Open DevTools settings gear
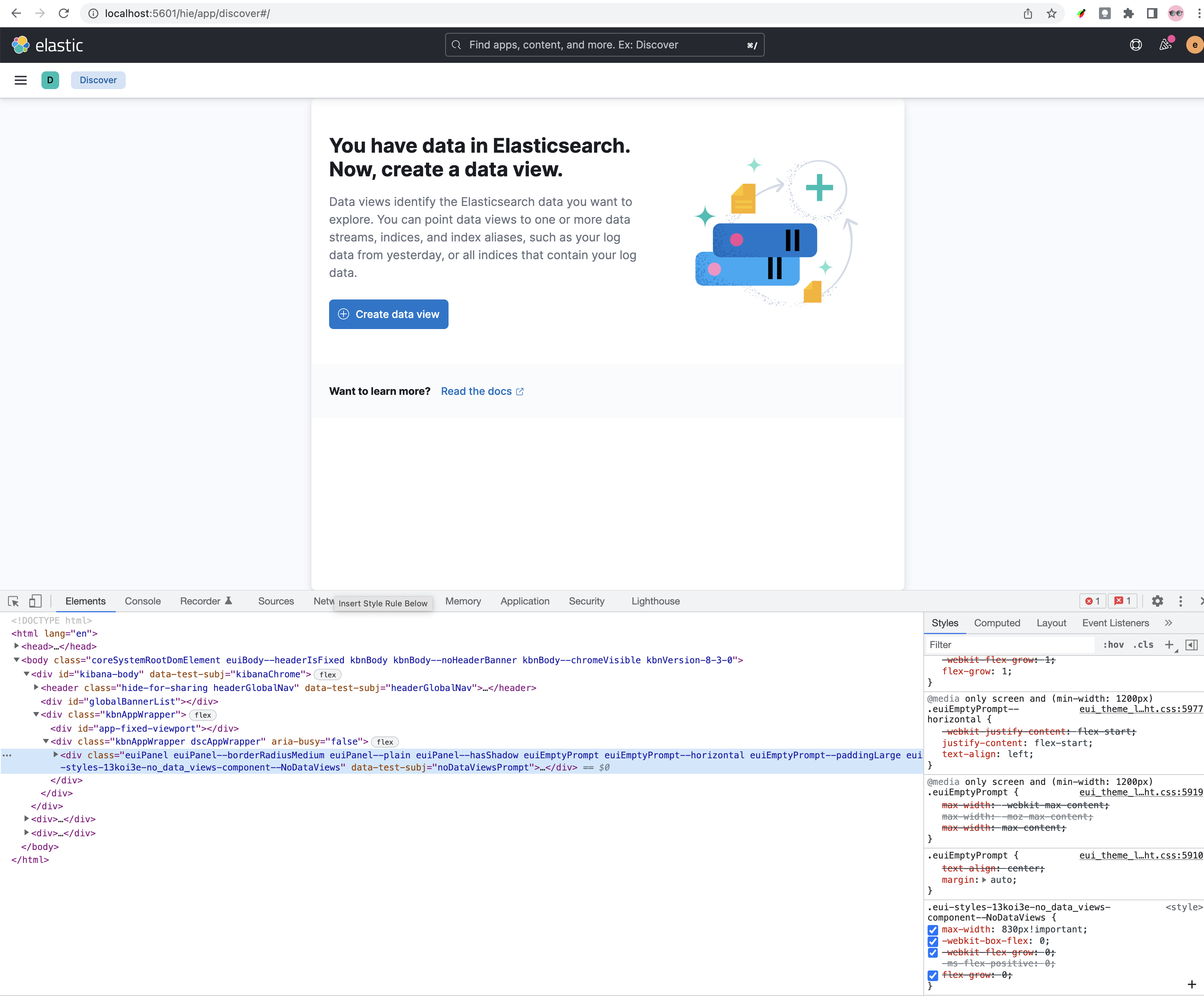Viewport: 1204px width, 996px height. click(1157, 601)
